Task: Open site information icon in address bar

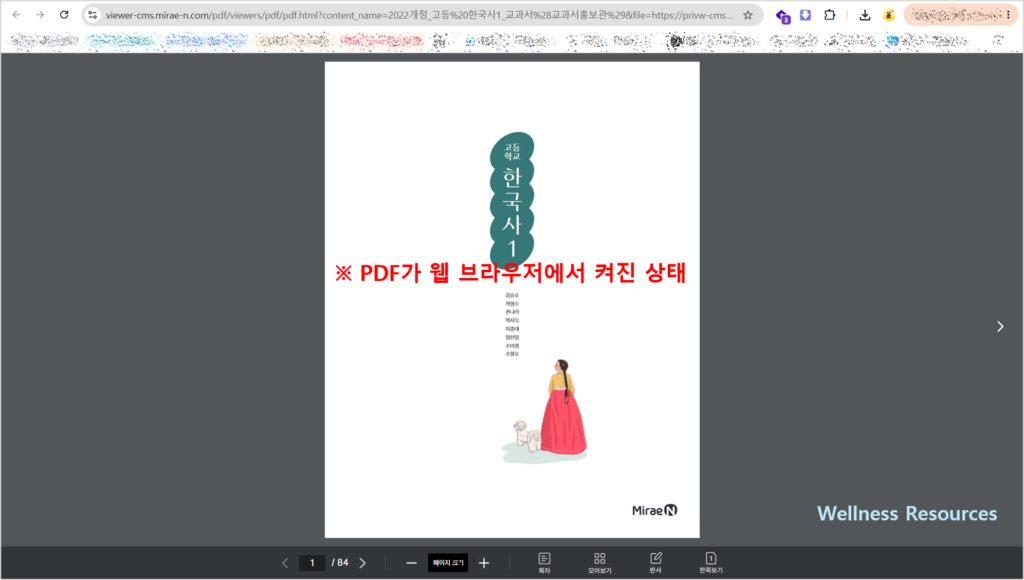Action: coord(93,14)
